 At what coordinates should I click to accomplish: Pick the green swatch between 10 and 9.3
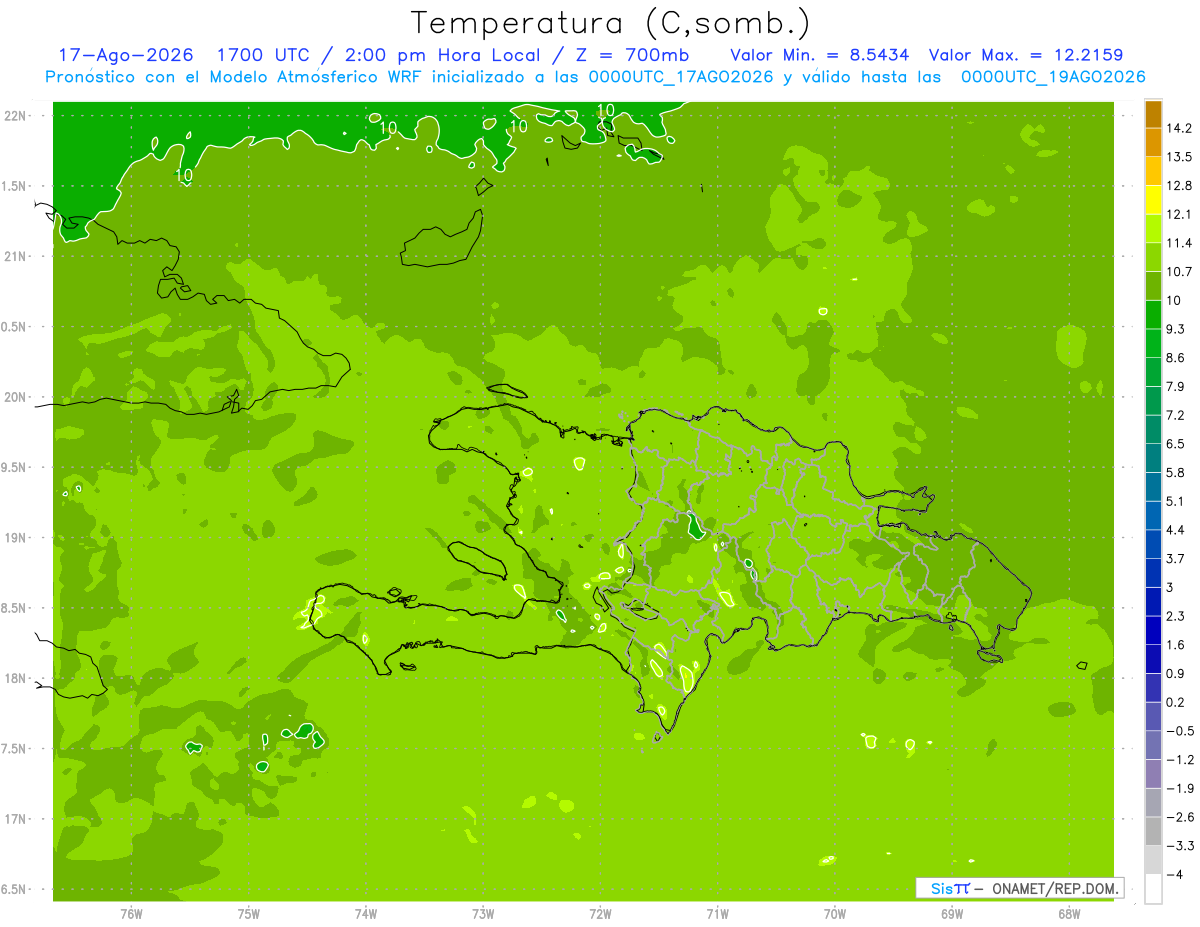coord(1153,315)
